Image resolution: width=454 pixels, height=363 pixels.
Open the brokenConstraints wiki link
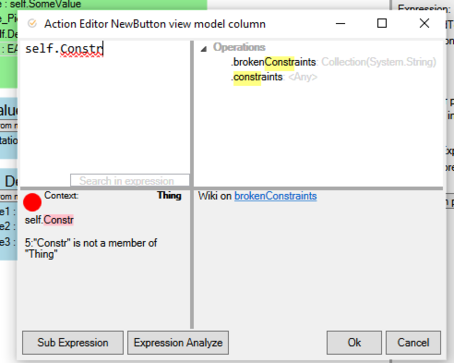pyautogui.click(x=275, y=196)
